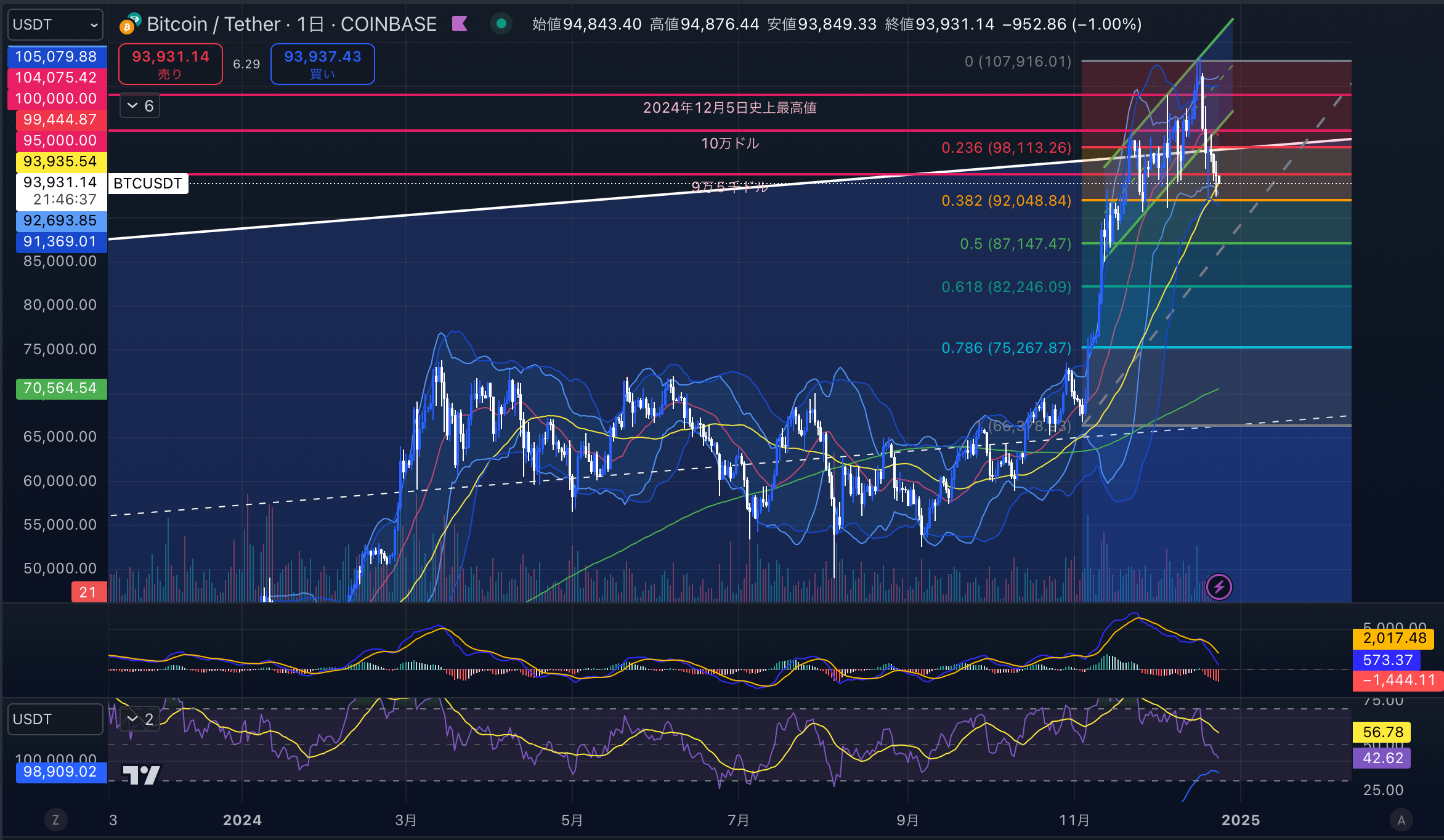
Task: Click the Z timezone button at bottom
Action: point(55,820)
